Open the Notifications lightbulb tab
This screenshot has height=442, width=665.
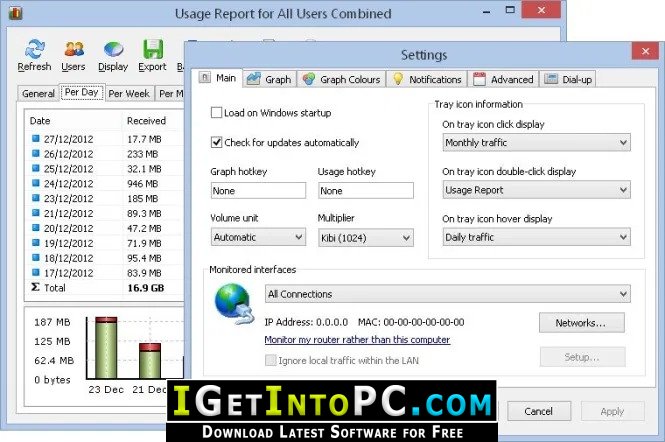[x=427, y=79]
